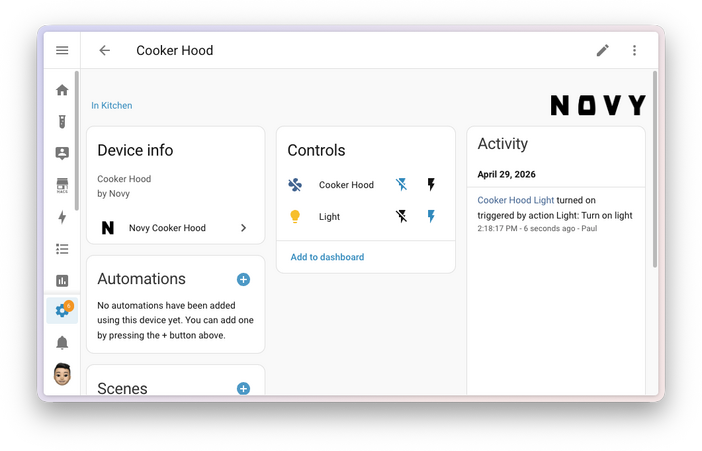Click the Activity heading

(503, 144)
